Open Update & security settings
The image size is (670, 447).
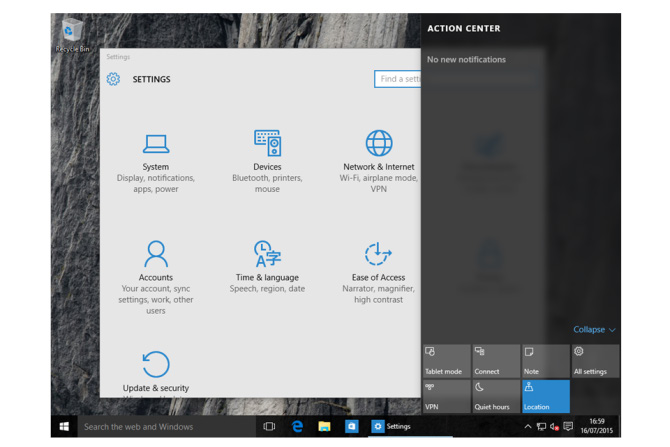[156, 372]
